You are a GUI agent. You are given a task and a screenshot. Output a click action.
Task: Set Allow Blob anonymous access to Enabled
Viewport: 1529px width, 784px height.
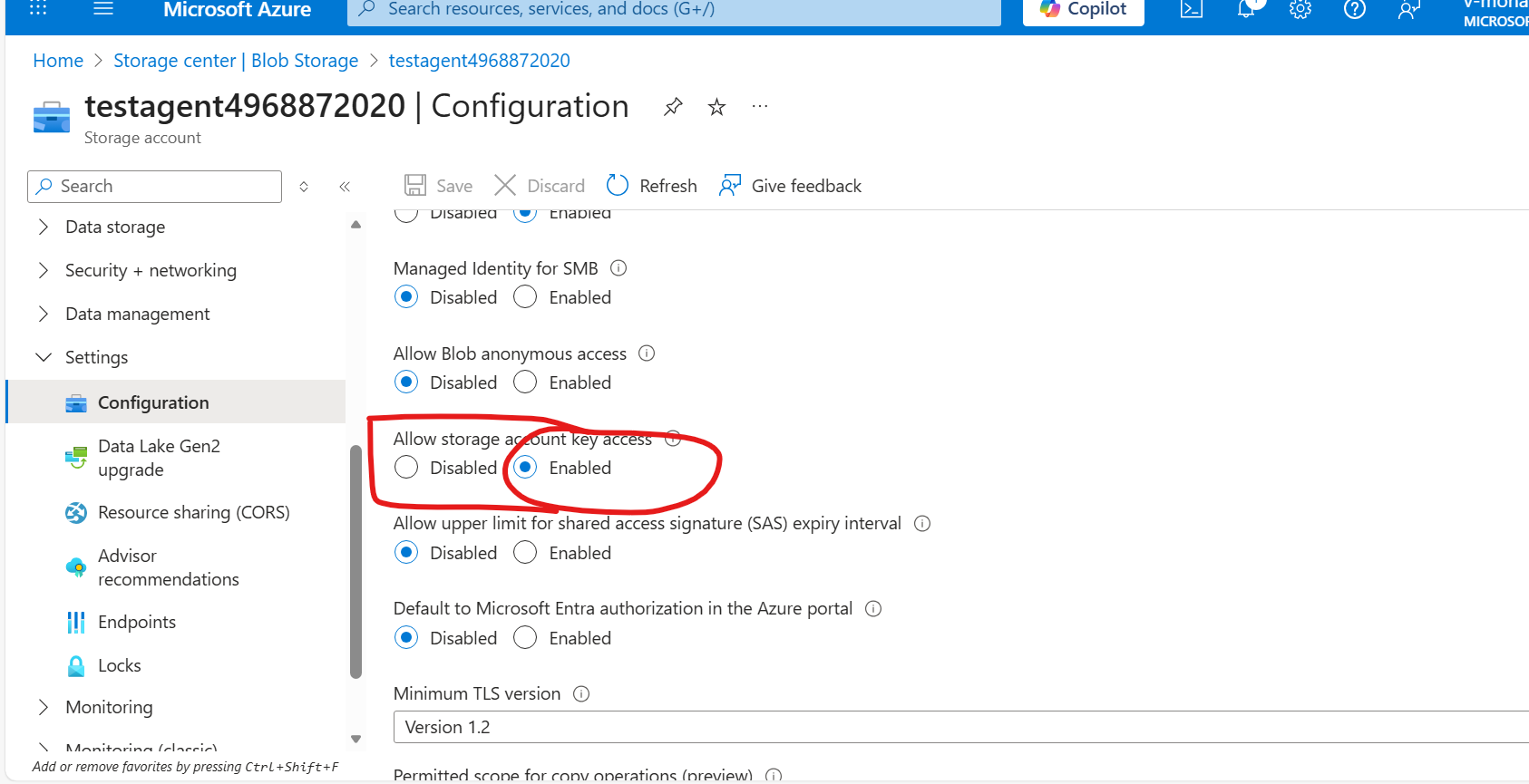[525, 382]
